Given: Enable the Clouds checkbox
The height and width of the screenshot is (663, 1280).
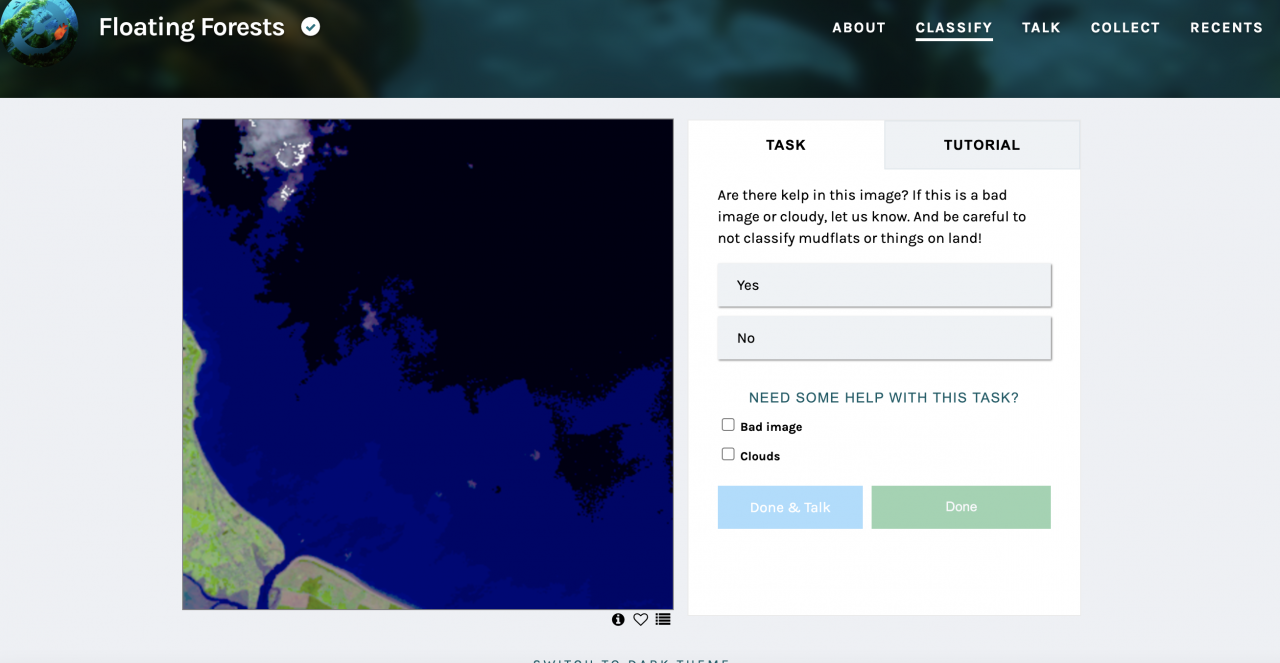Looking at the screenshot, I should [x=728, y=454].
